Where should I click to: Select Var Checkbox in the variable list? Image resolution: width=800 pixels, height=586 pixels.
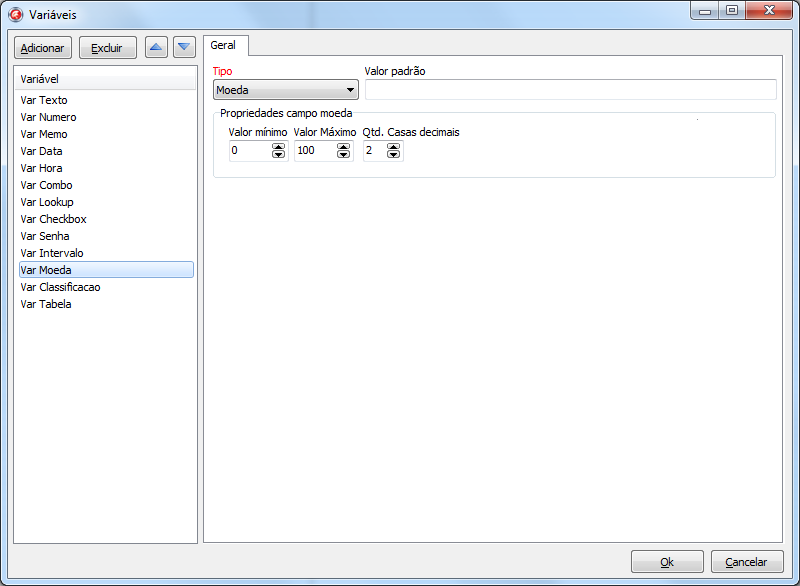pyautogui.click(x=53, y=219)
